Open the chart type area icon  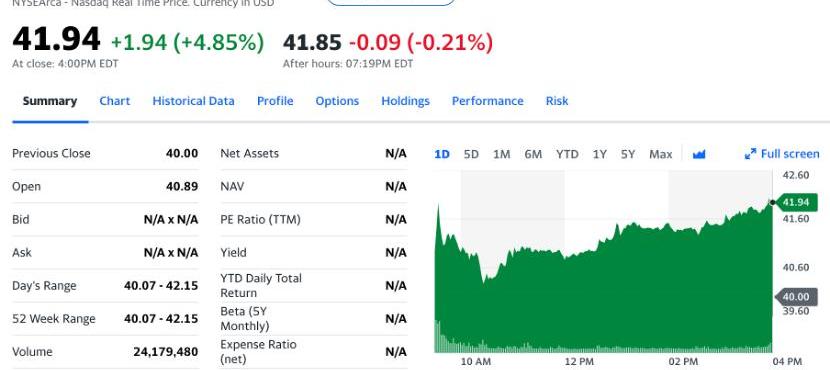click(x=699, y=155)
